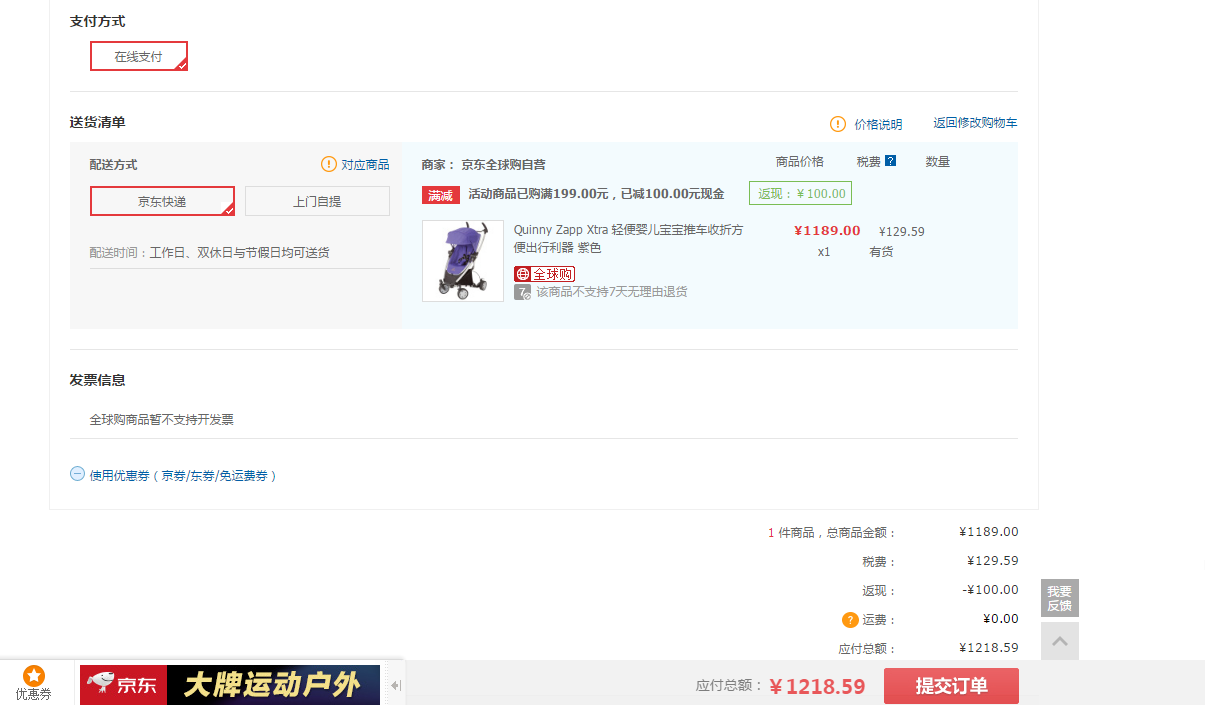This screenshot has width=1205, height=705.
Task: Click the ￥129.59 tax value in product row
Action: pyautogui.click(x=902, y=231)
